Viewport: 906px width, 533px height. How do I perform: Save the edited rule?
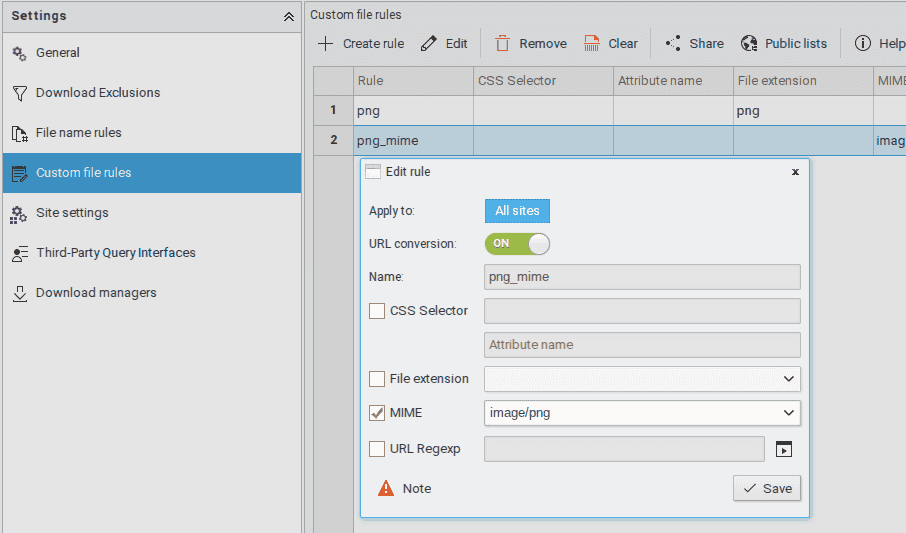coord(767,488)
